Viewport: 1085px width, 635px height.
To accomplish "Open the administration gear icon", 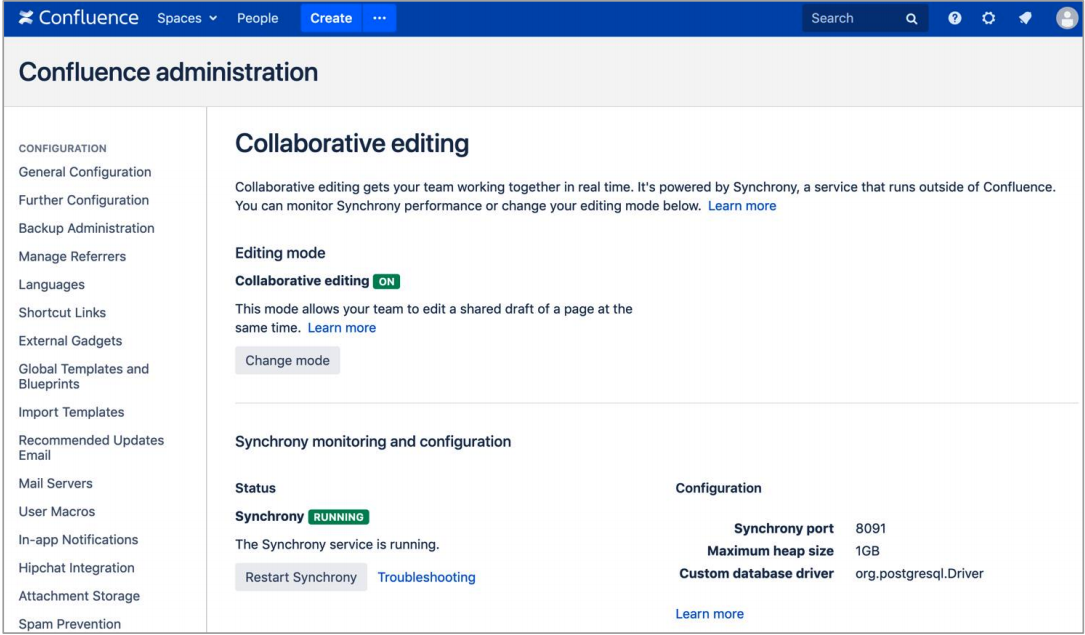I will point(988,18).
